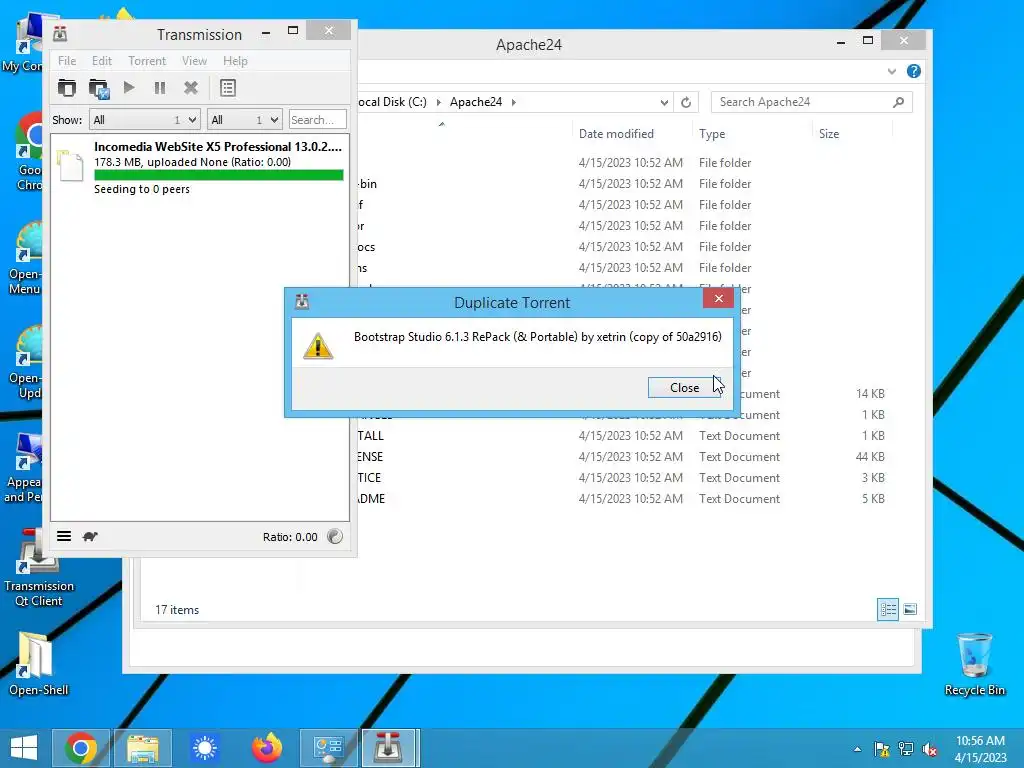Select Incomedia WebSite X5 Professional torrent
The width and height of the screenshot is (1024, 768).
pyautogui.click(x=200, y=167)
